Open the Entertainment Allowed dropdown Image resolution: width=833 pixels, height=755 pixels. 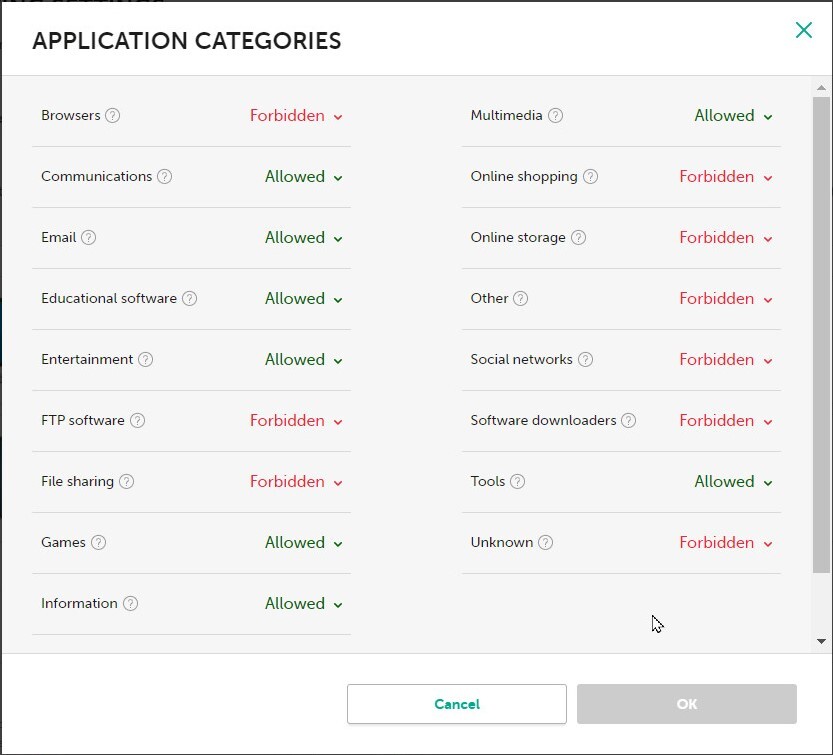[303, 360]
